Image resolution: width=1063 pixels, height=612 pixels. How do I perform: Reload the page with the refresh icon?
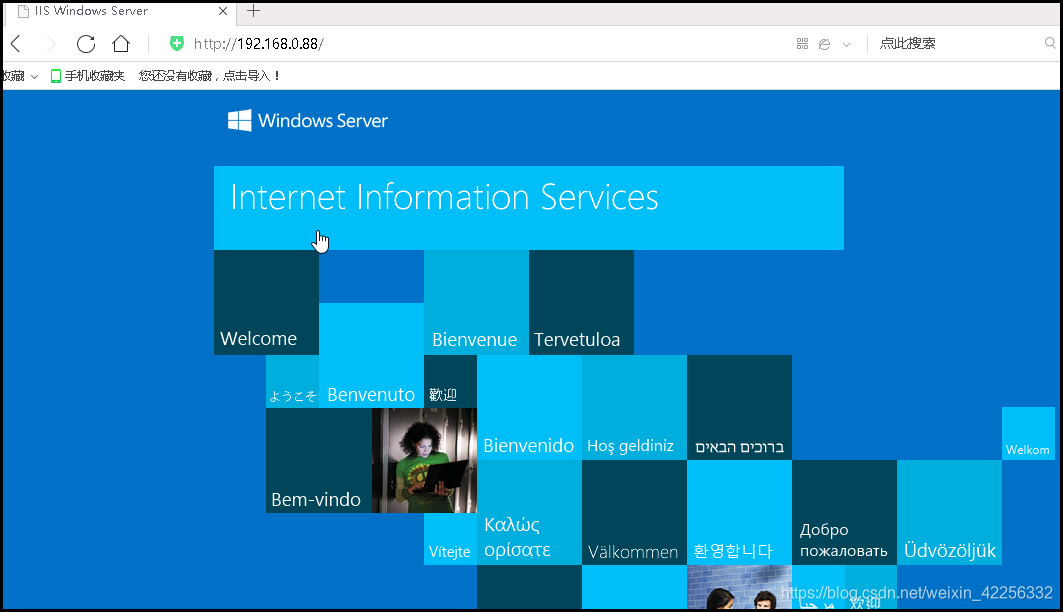(86, 44)
